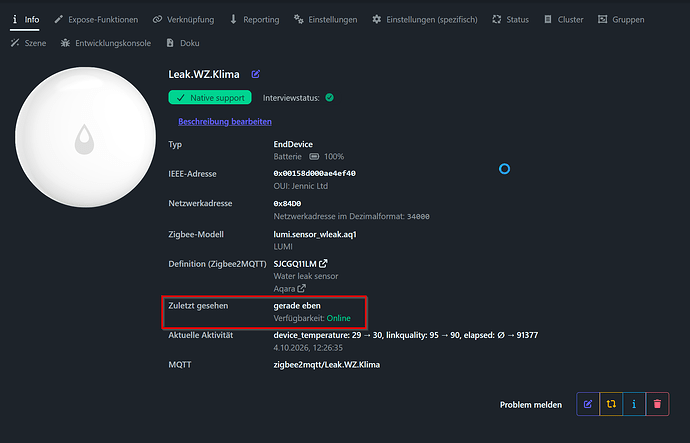Screen dimensions: 690x443
Task: Click Zigbee model lumi.sensor_wleak.aq1
Action: coord(315,234)
